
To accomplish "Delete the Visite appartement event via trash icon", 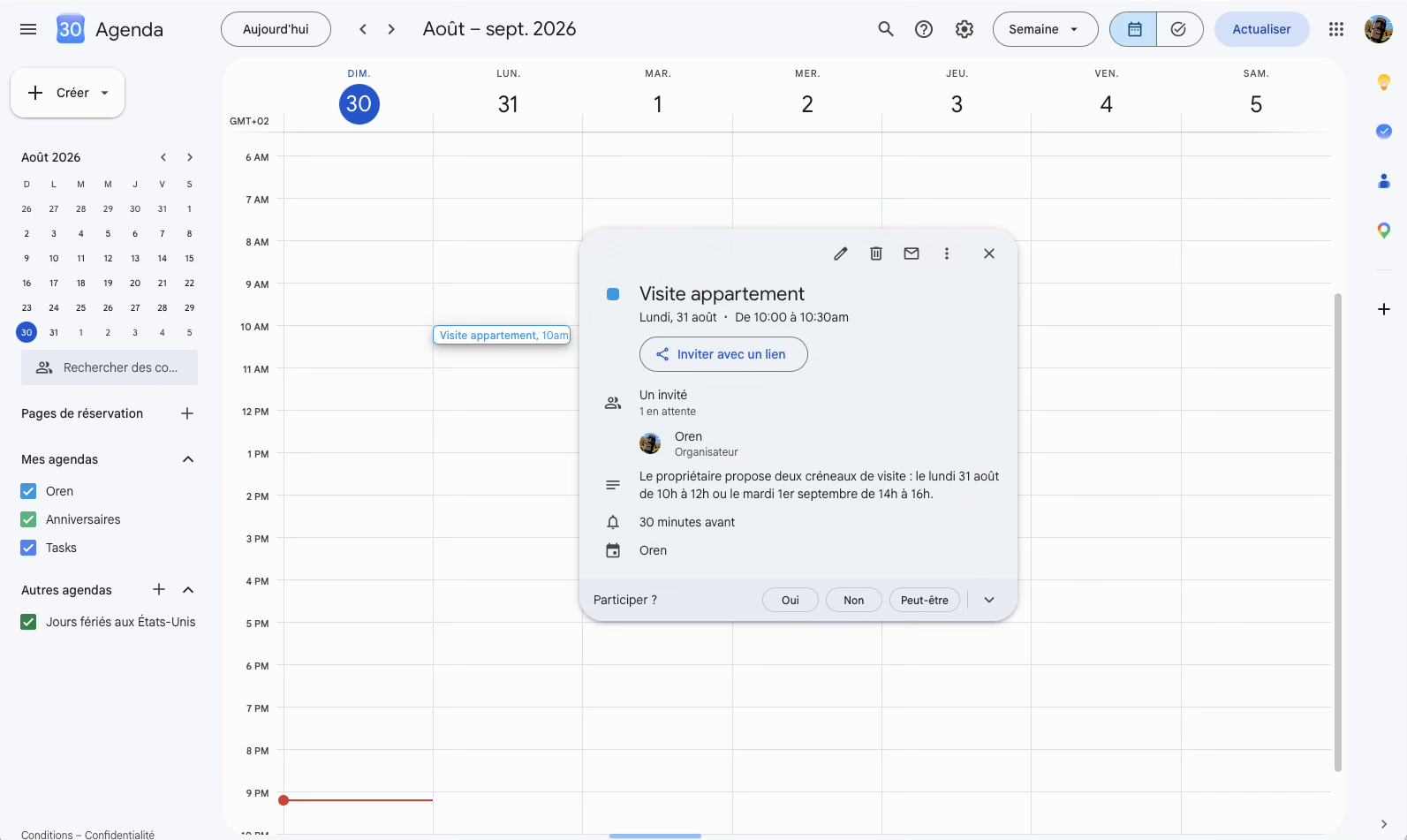I will pos(876,254).
